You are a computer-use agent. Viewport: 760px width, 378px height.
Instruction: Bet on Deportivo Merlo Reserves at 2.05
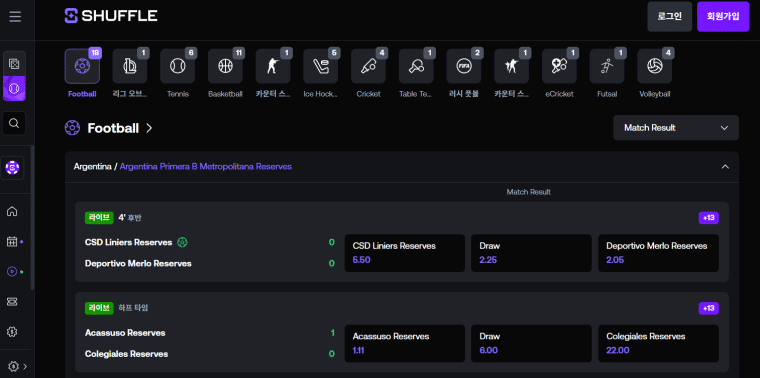(x=658, y=253)
